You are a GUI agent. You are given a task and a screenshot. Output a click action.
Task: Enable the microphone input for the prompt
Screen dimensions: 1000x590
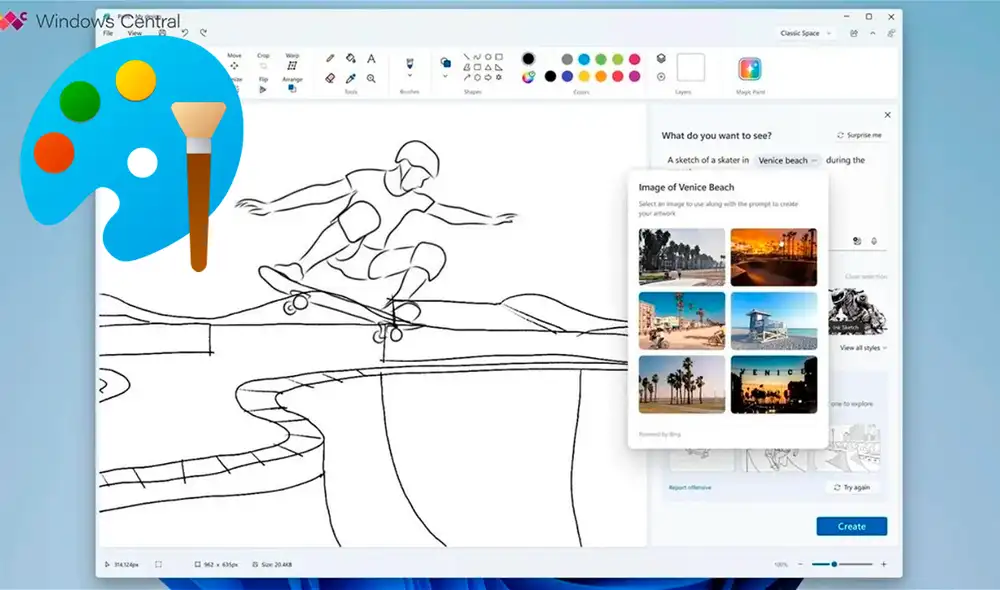874,241
